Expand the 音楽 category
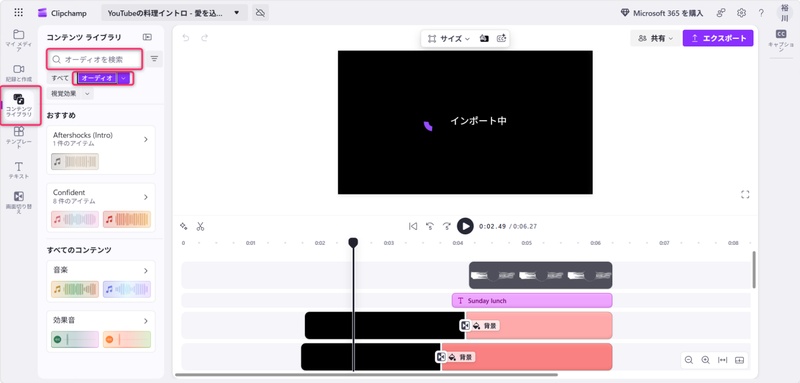 tap(145, 270)
